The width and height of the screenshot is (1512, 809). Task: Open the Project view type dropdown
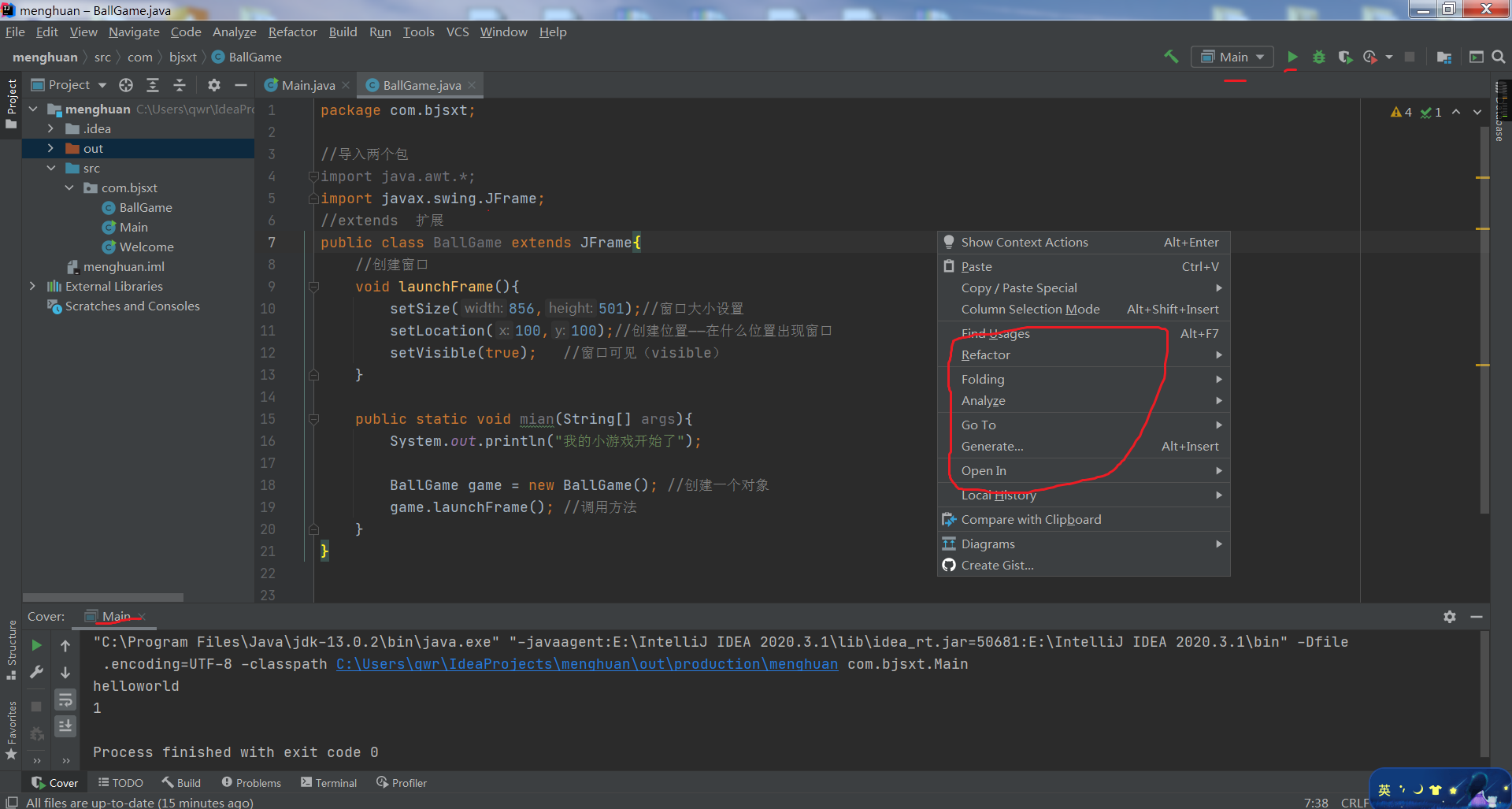click(x=69, y=84)
